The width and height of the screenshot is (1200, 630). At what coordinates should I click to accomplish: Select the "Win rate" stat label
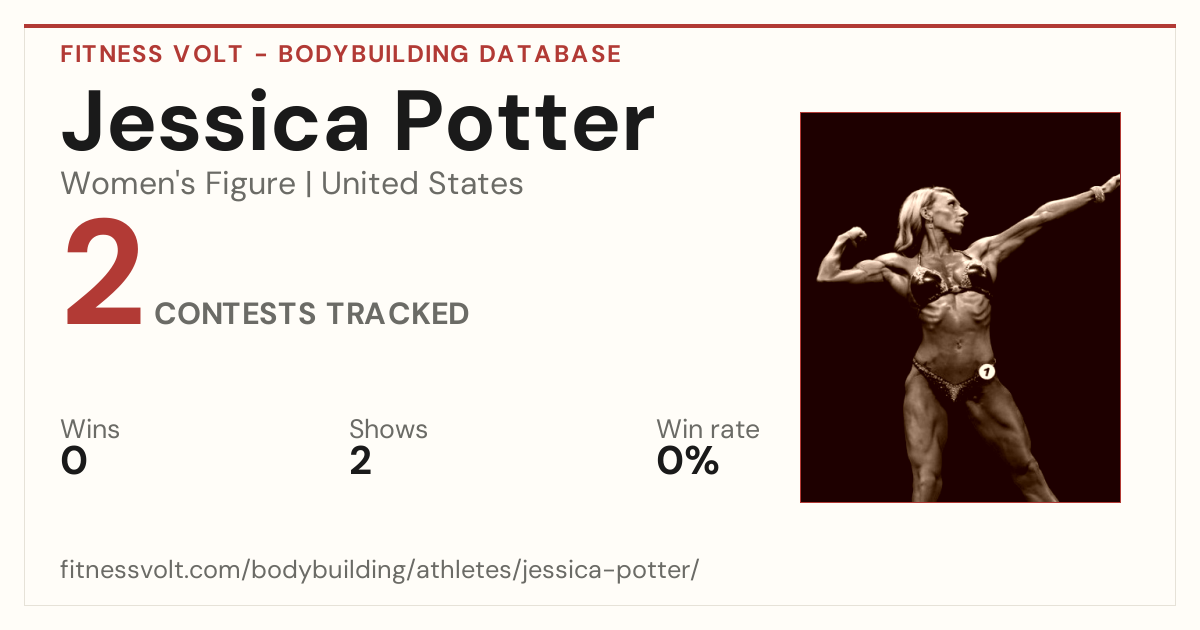pyautogui.click(x=708, y=430)
